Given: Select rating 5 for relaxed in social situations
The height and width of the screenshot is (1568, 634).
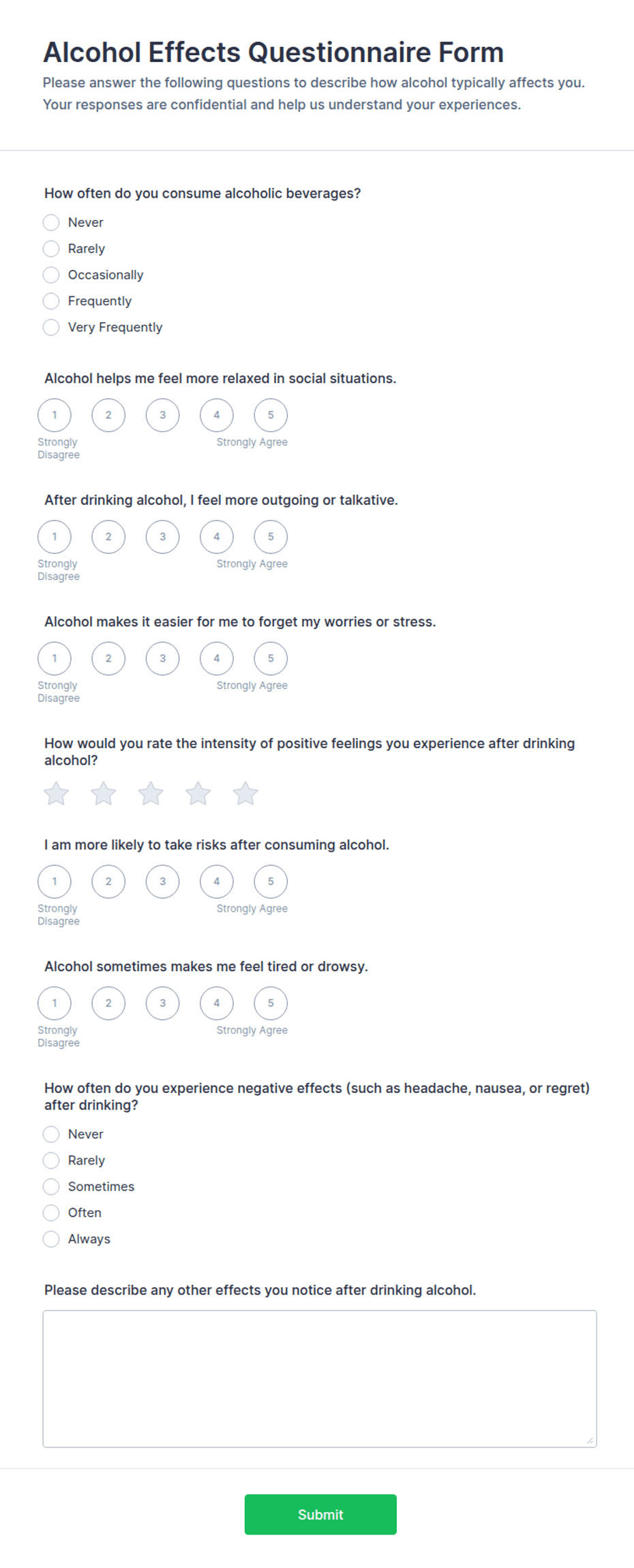Looking at the screenshot, I should [x=271, y=415].
